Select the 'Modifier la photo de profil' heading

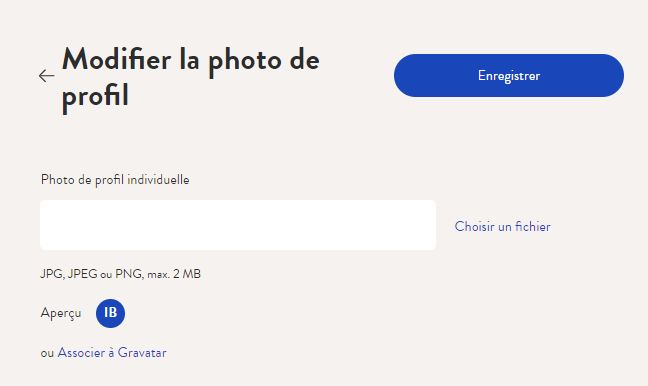(x=191, y=77)
